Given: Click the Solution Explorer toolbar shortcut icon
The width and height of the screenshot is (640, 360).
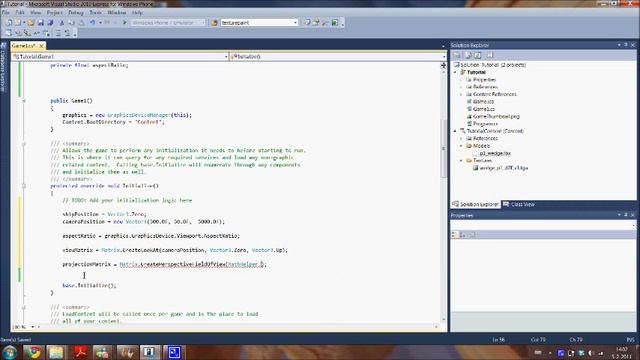Looking at the screenshot, I should (307, 23).
